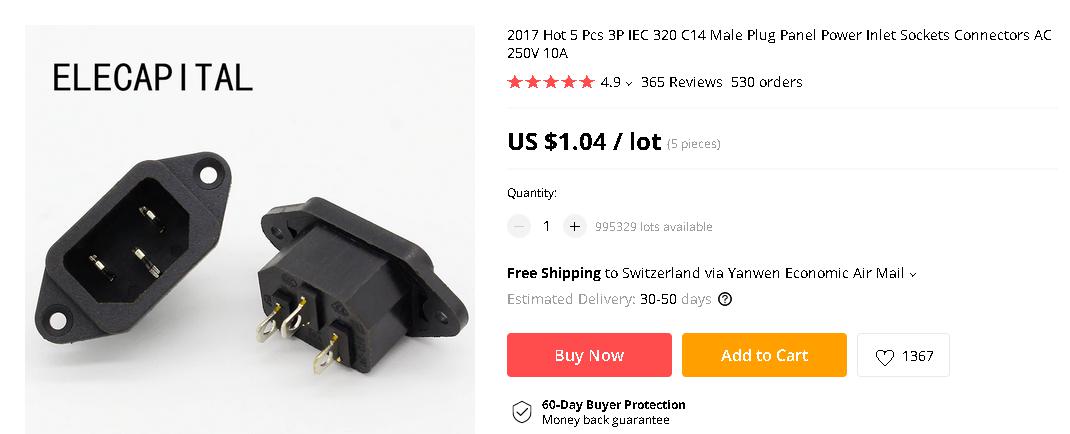Expand the Yanwen shipping method dropdown
Screen dimensions: 1070x434
913,274
